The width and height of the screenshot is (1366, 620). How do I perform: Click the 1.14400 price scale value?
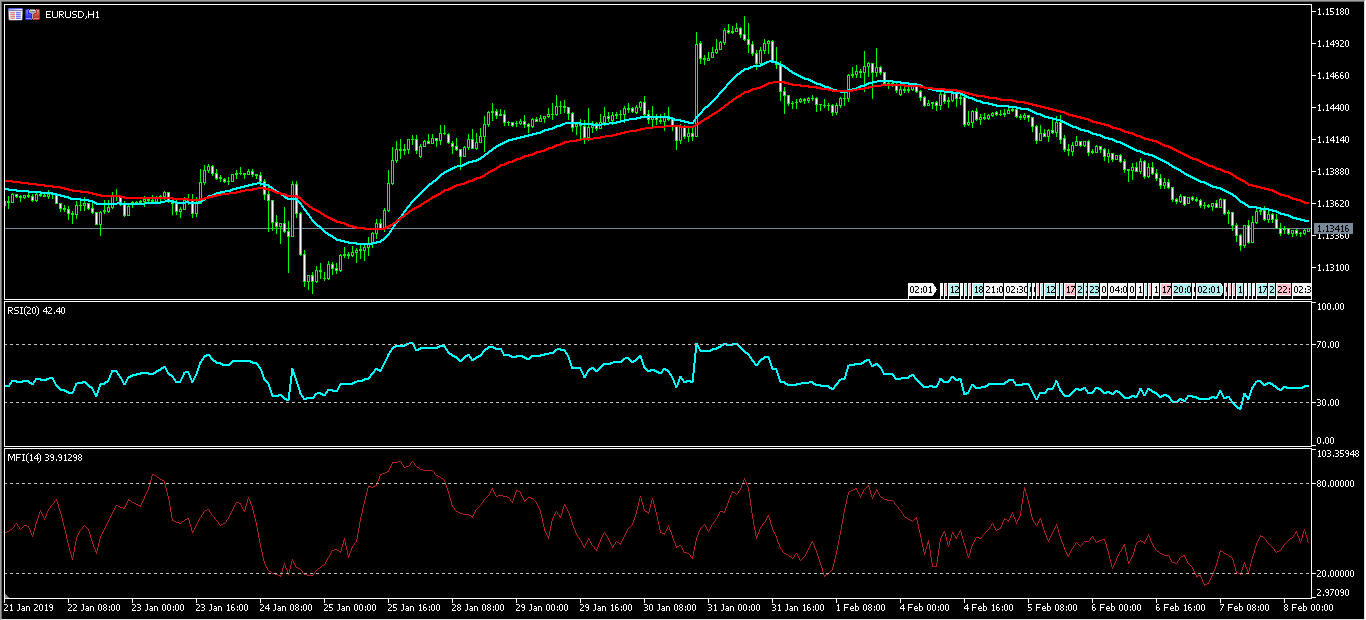coord(1333,108)
